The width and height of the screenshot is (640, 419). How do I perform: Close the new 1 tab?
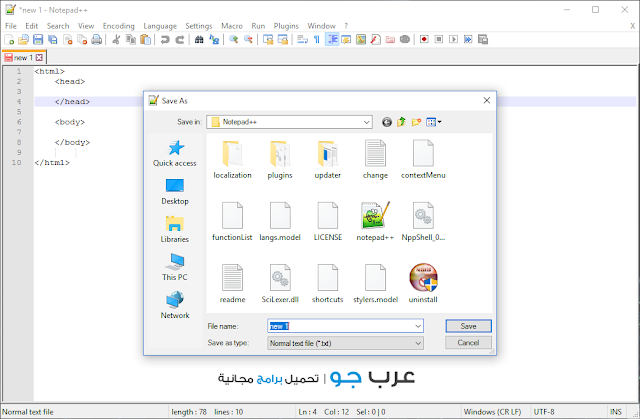pyautogui.click(x=39, y=58)
